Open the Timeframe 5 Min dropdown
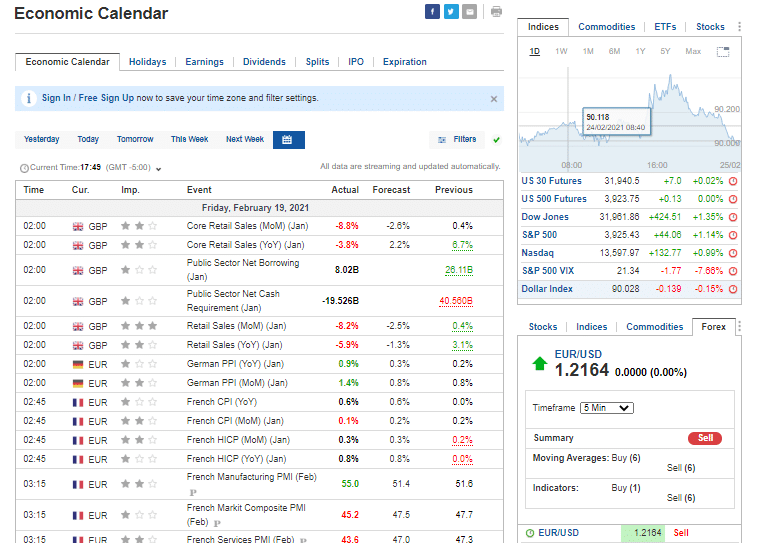Viewport: 779px width, 543px height. click(607, 408)
